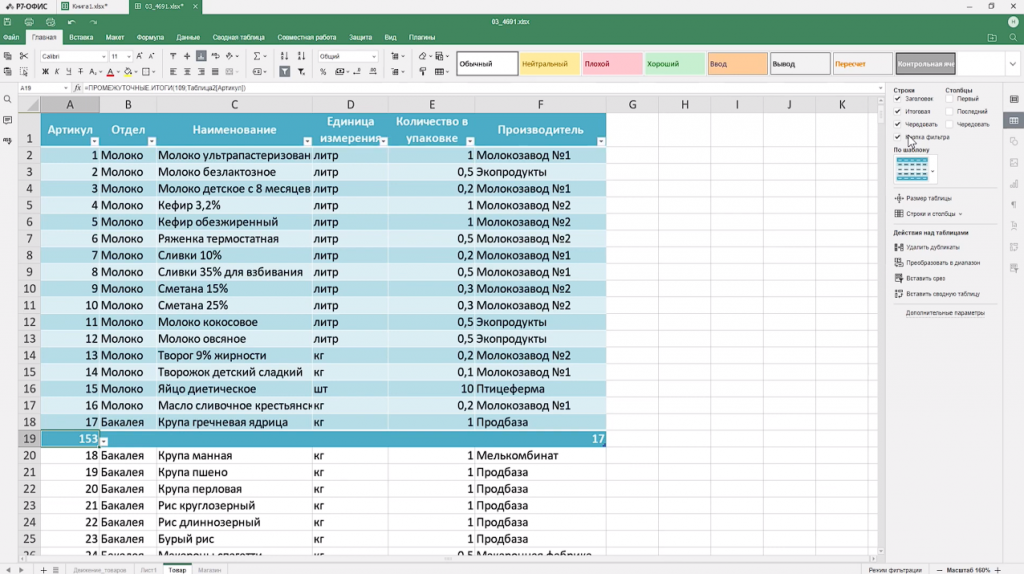Open cell settings icon in right sidebar
This screenshot has width=1024, height=574.
(x=1014, y=99)
